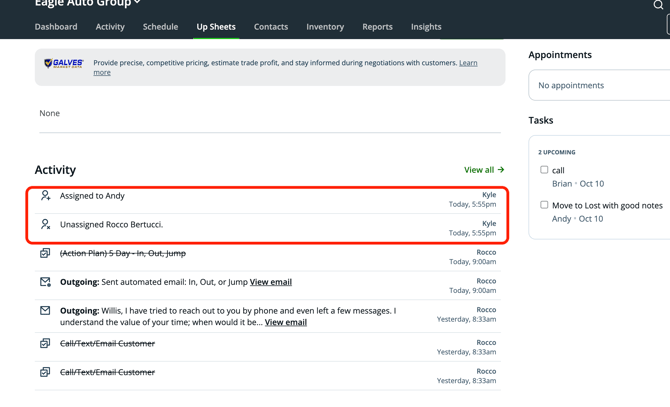This screenshot has width=670, height=407.
Task: Expand the Eagle Auto Group dropdown
Action: [88, 3]
